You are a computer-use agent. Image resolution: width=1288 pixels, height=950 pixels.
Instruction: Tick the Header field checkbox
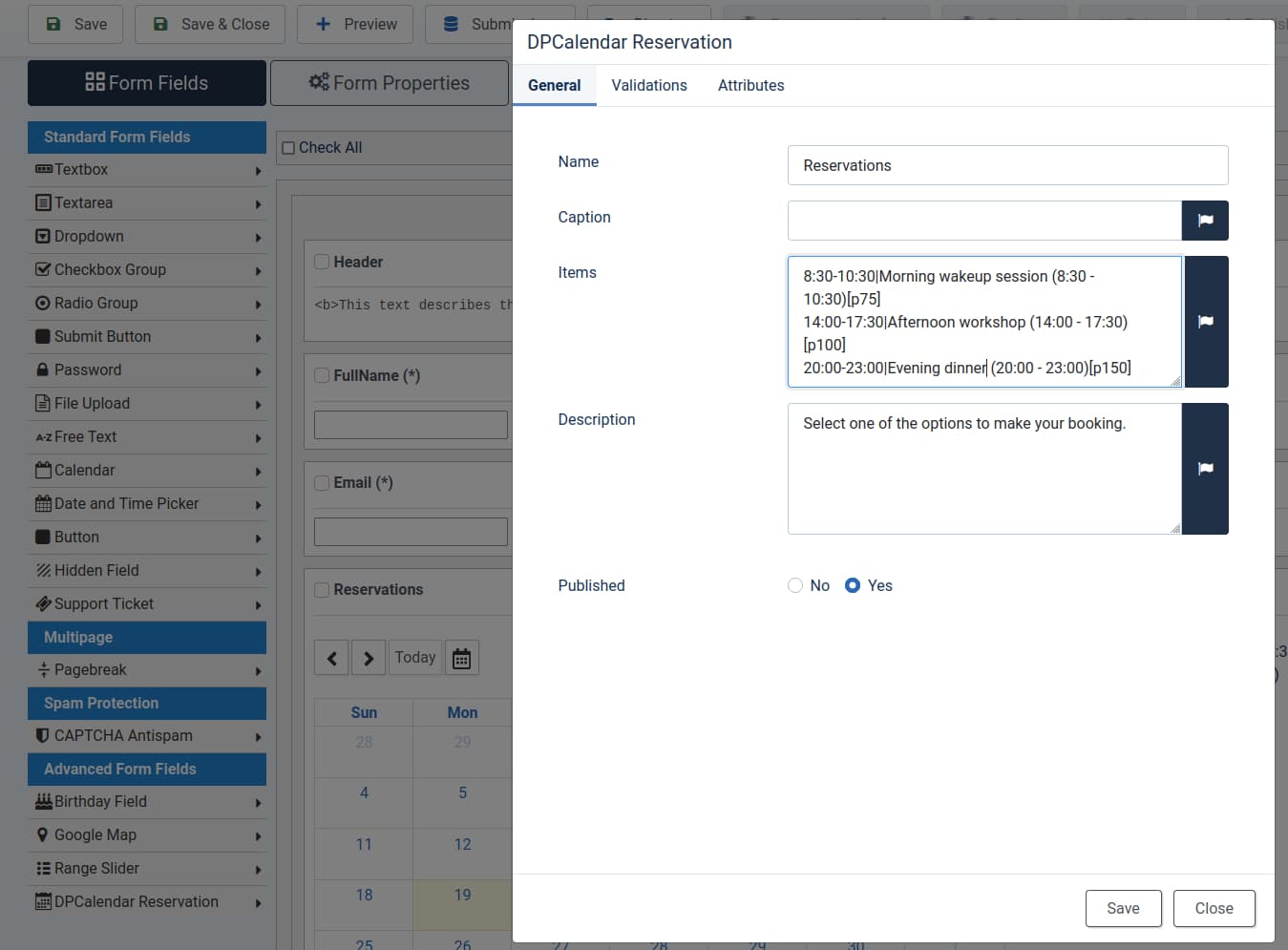tap(323, 262)
